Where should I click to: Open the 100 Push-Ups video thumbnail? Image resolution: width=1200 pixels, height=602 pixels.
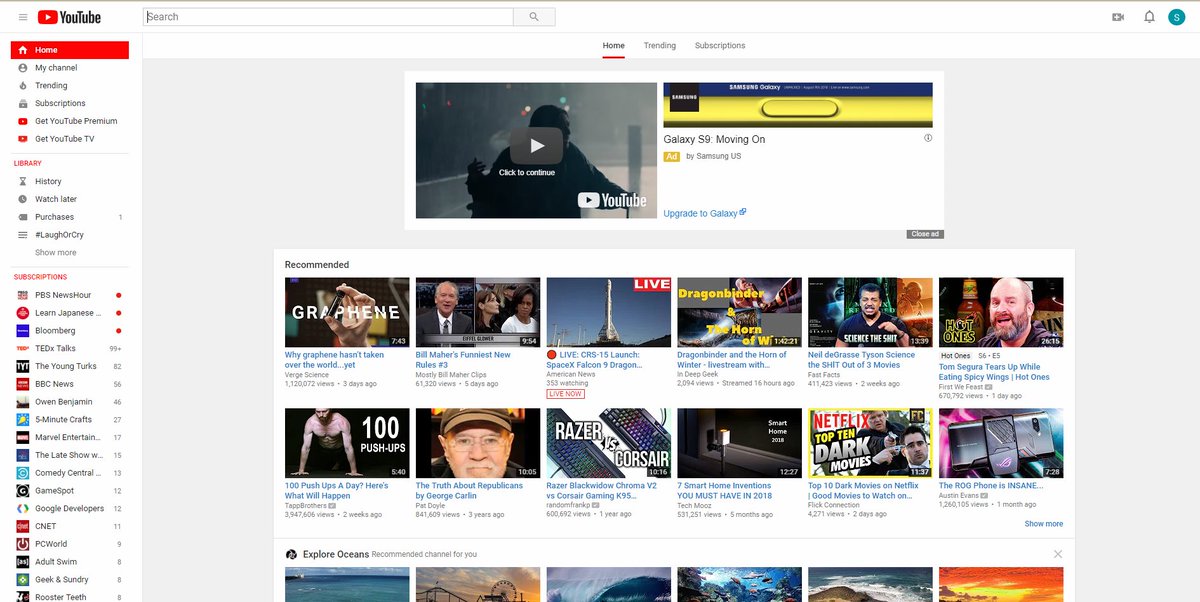(347, 443)
